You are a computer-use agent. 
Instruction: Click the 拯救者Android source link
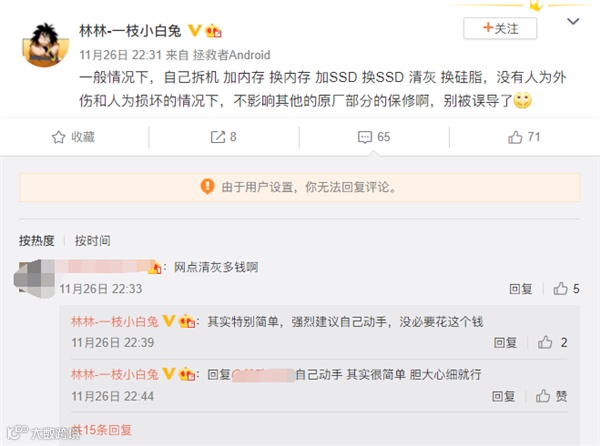(x=232, y=55)
